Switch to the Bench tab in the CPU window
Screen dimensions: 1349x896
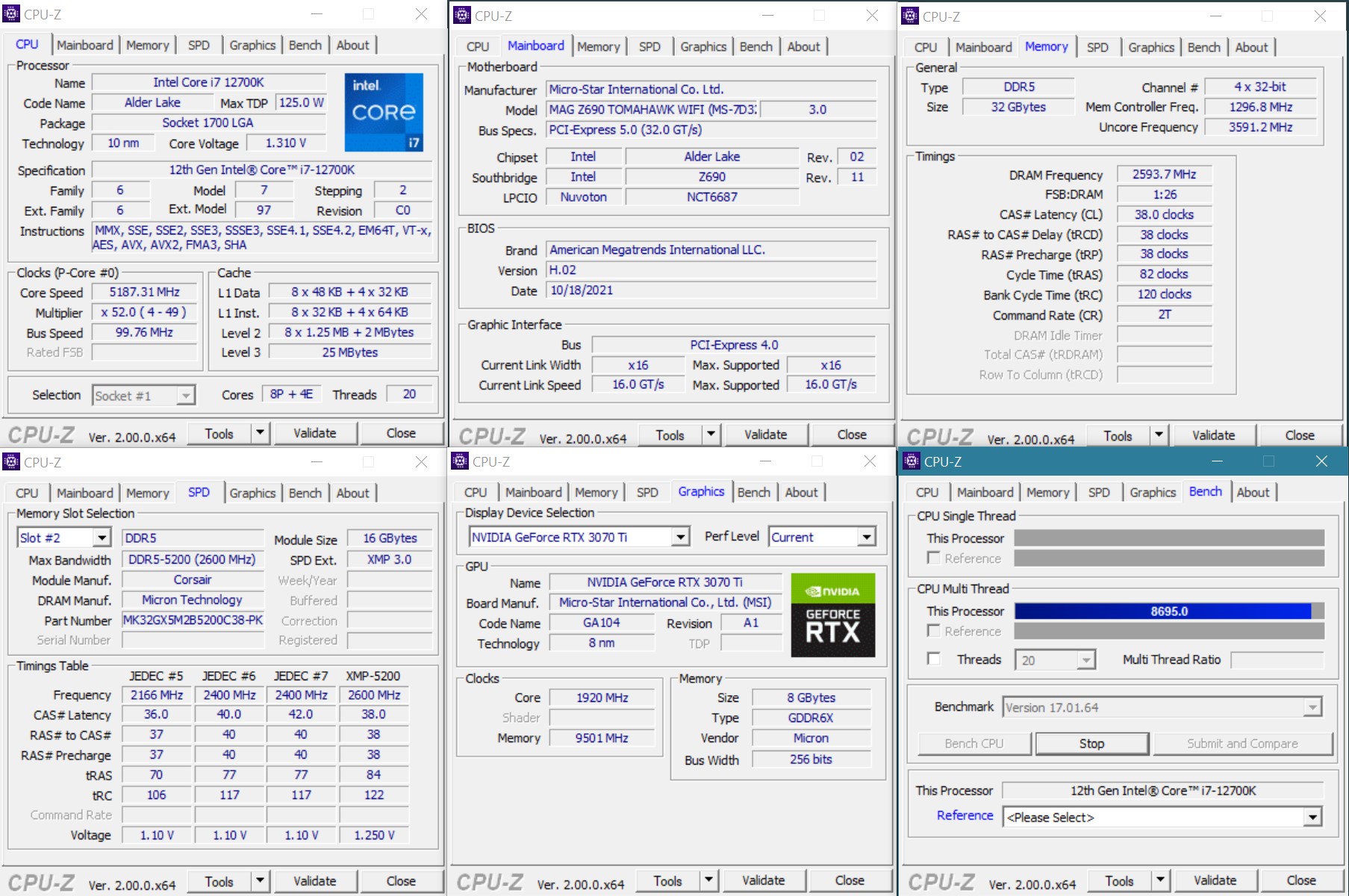pos(305,45)
